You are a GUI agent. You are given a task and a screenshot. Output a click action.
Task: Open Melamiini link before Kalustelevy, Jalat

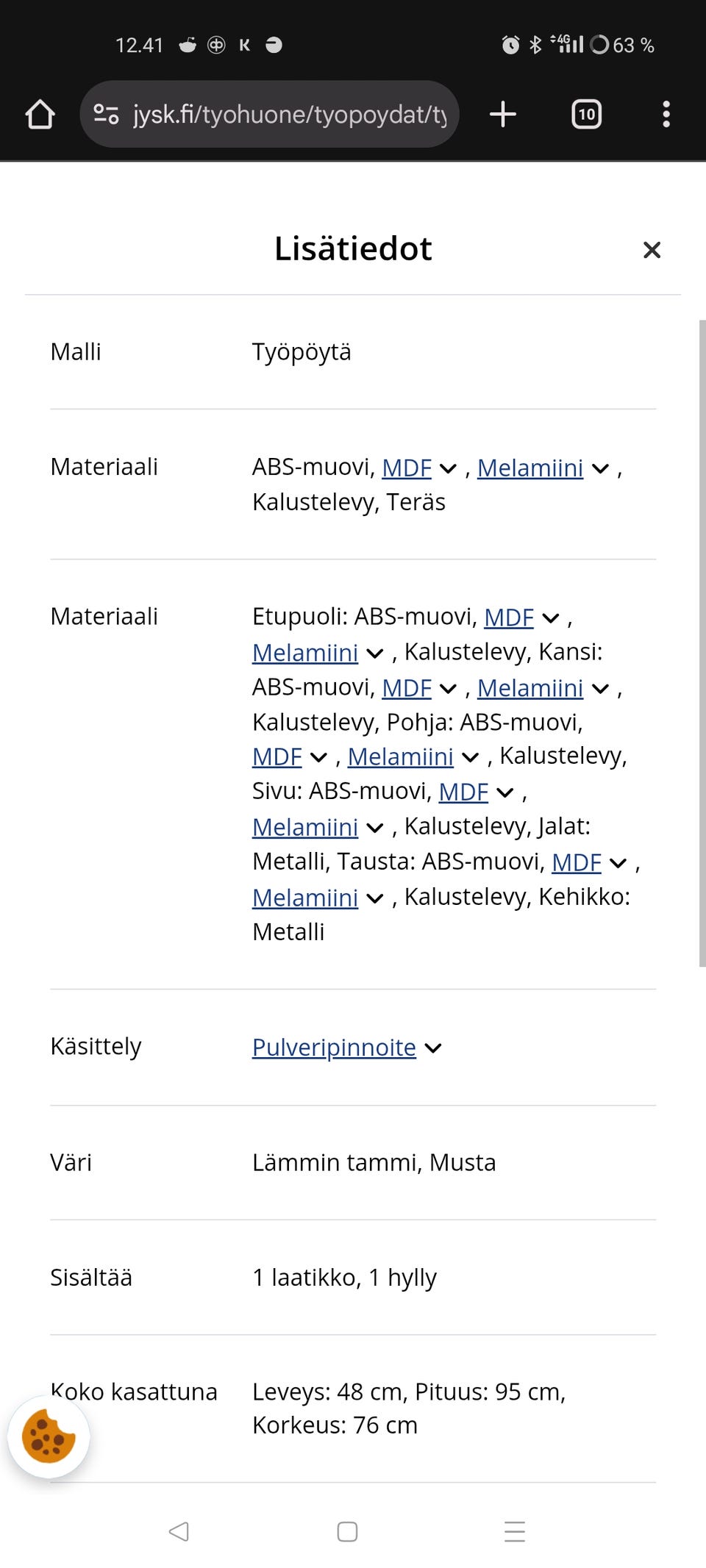click(x=305, y=827)
